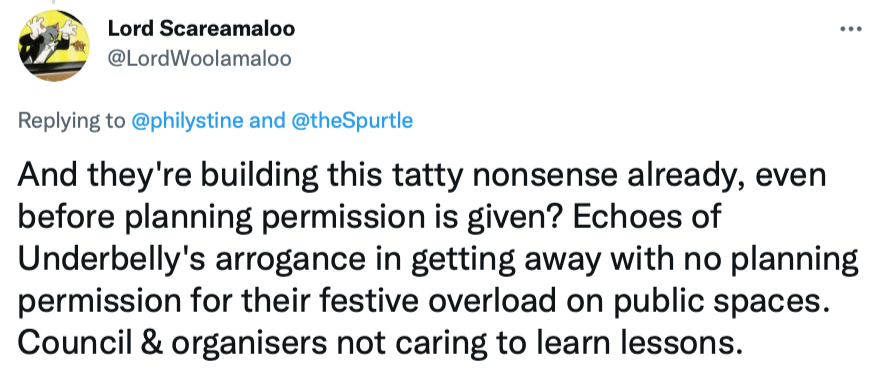Screen dimensions: 878x390
Task: Click the 'Replying to' label
Action: [72, 121]
